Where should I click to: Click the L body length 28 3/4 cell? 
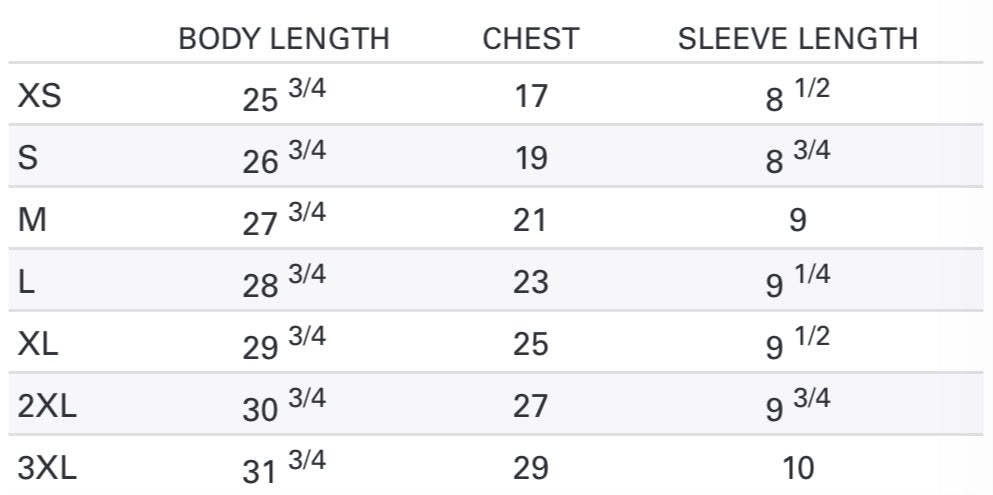coord(284,282)
